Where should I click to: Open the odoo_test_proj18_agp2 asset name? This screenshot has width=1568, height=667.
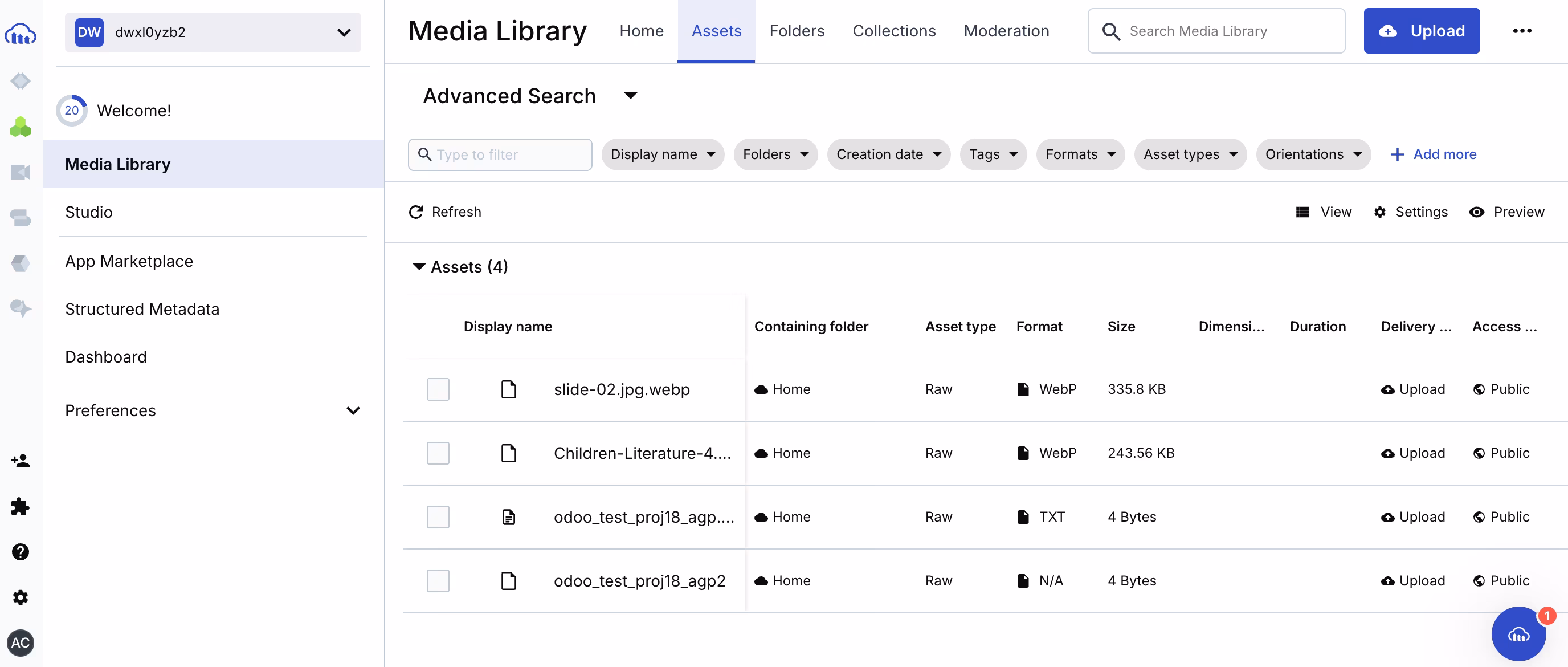click(639, 581)
